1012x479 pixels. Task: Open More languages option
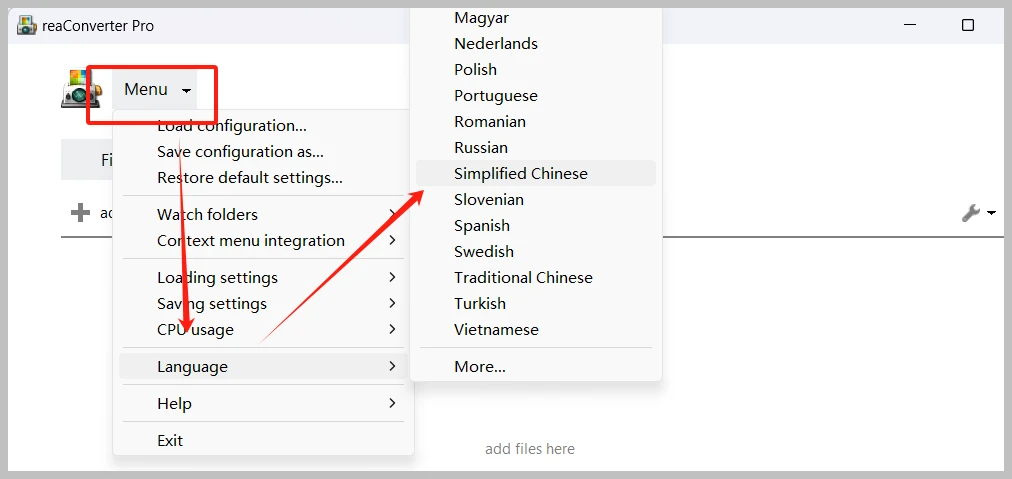click(x=480, y=367)
